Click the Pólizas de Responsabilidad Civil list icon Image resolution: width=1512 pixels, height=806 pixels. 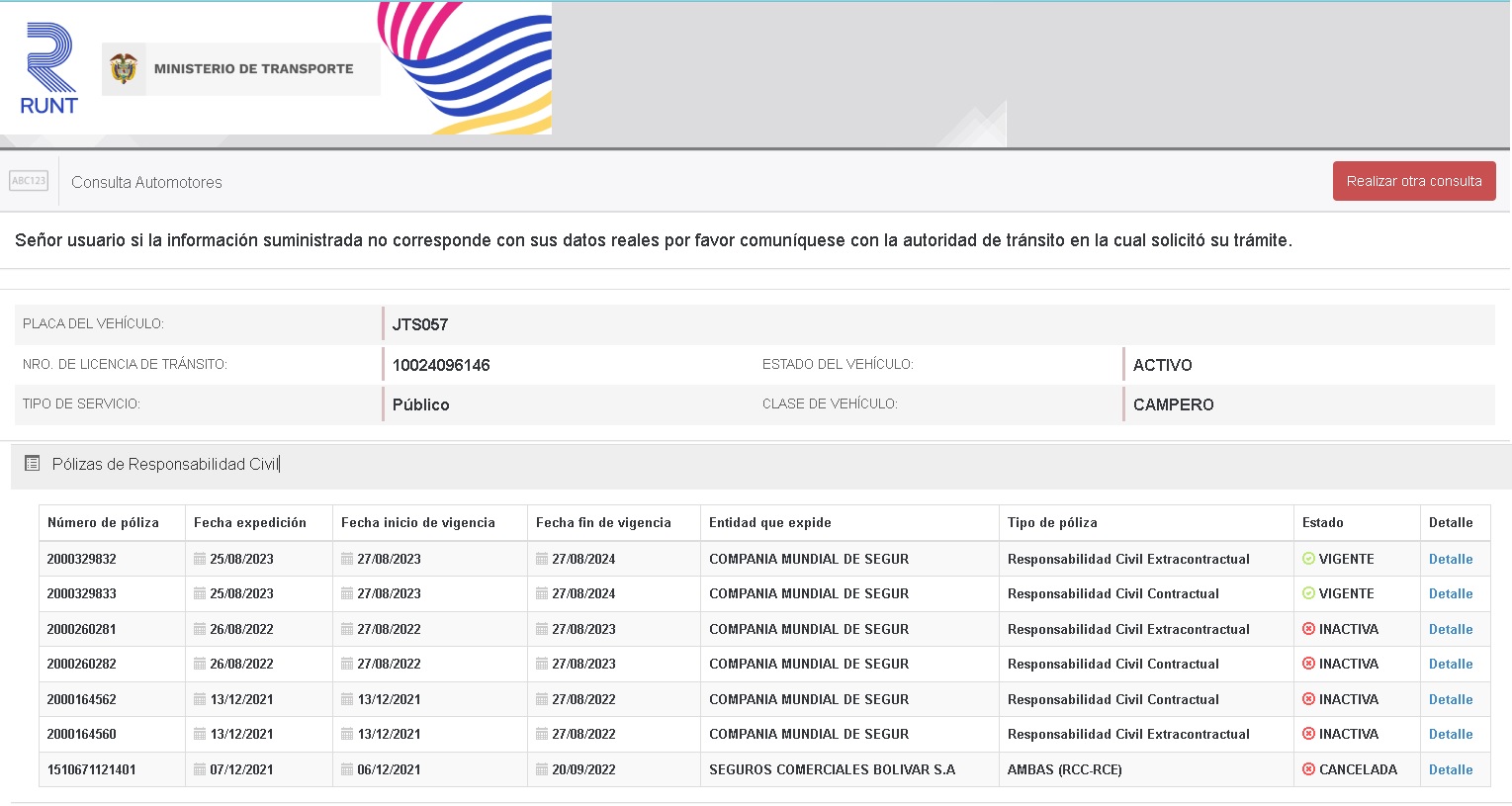coord(32,463)
